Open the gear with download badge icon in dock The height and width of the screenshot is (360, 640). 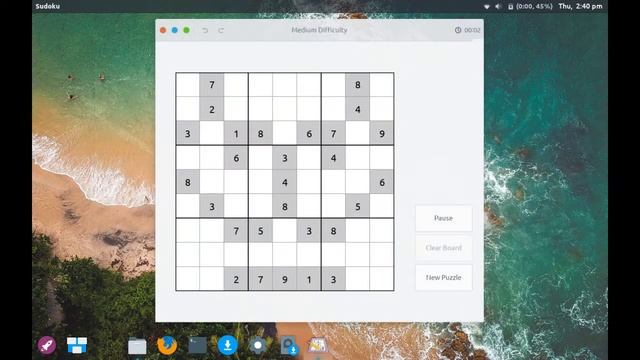coord(289,345)
